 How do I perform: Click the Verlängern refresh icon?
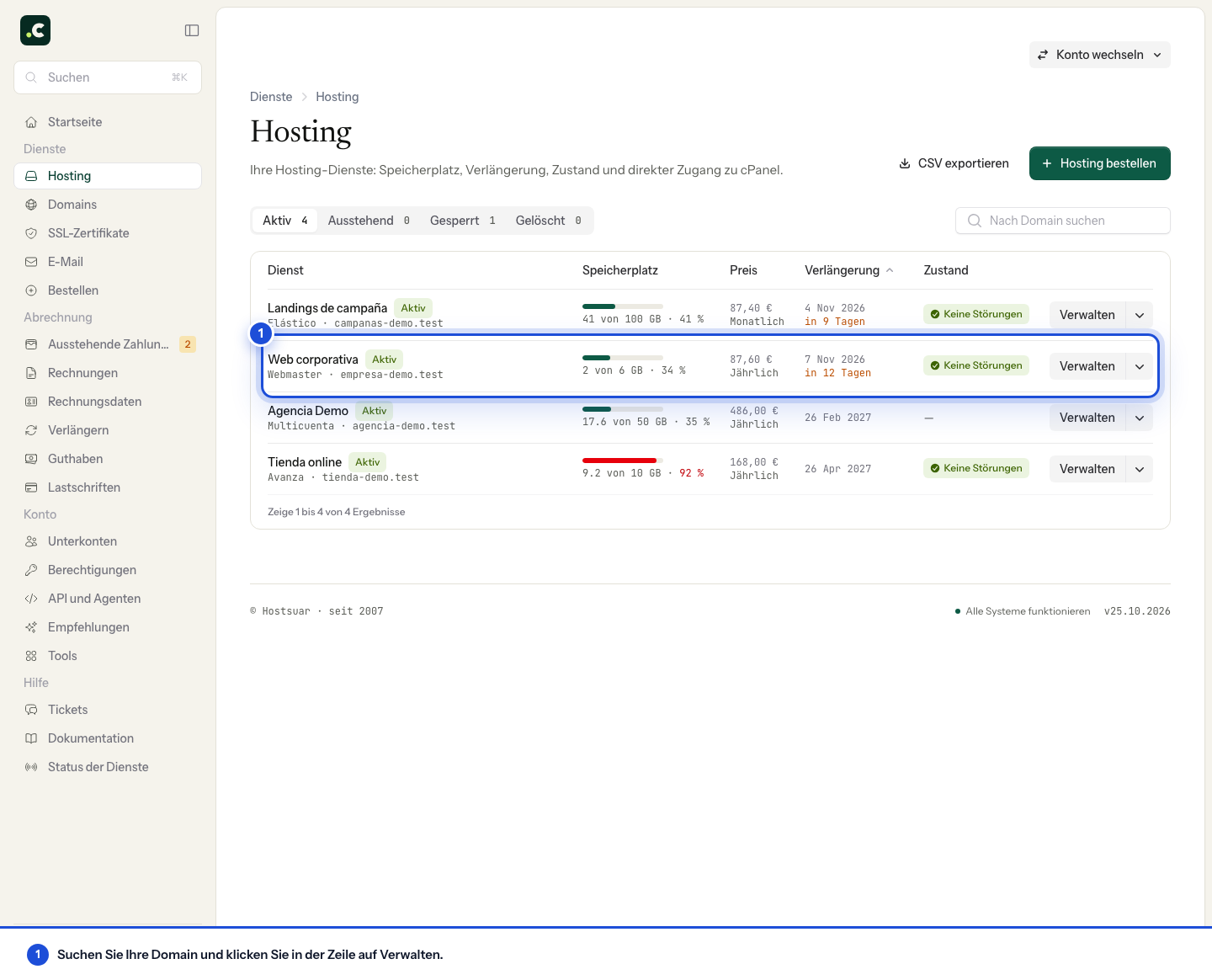click(31, 430)
